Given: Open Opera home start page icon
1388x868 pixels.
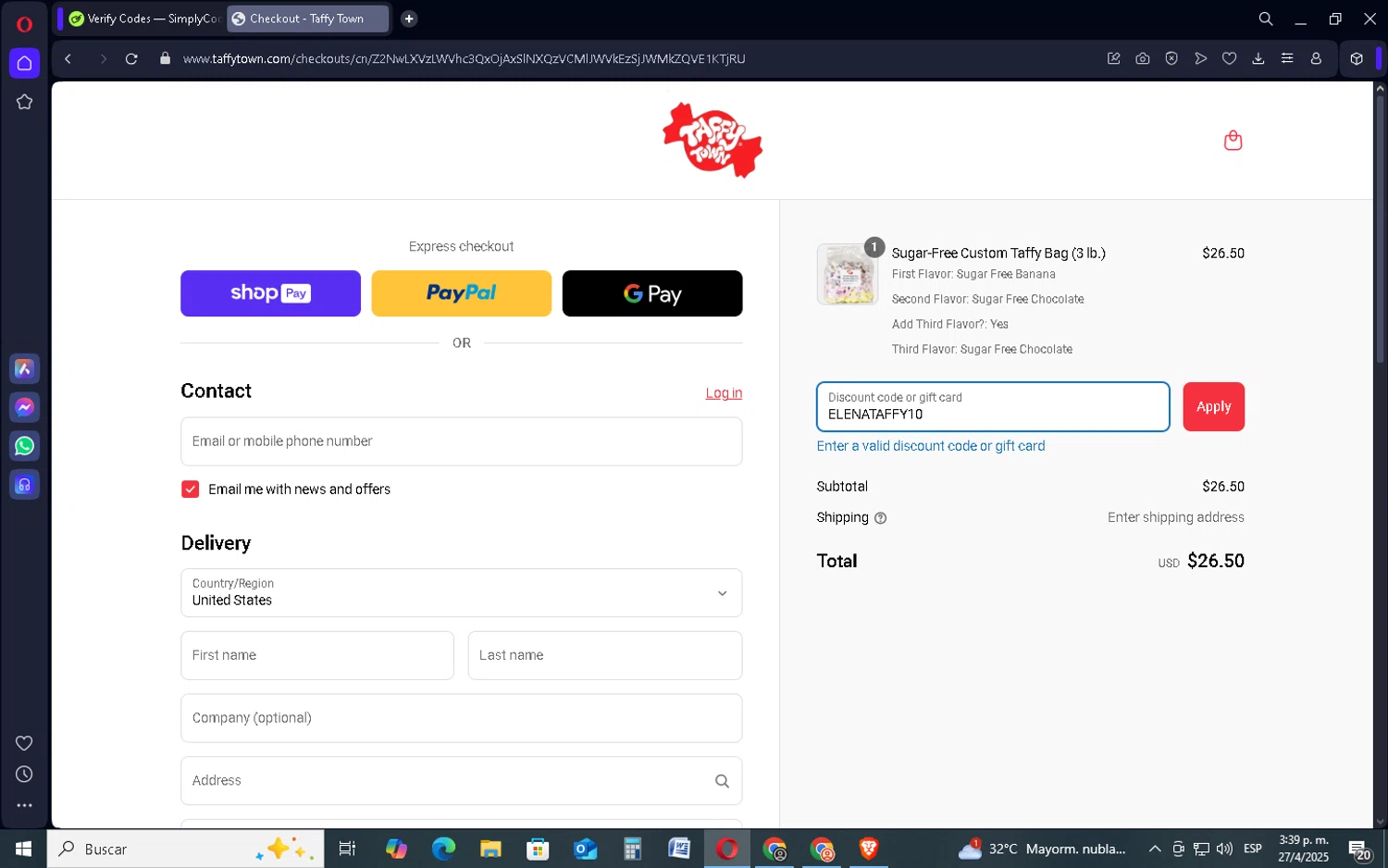Looking at the screenshot, I should 24,63.
